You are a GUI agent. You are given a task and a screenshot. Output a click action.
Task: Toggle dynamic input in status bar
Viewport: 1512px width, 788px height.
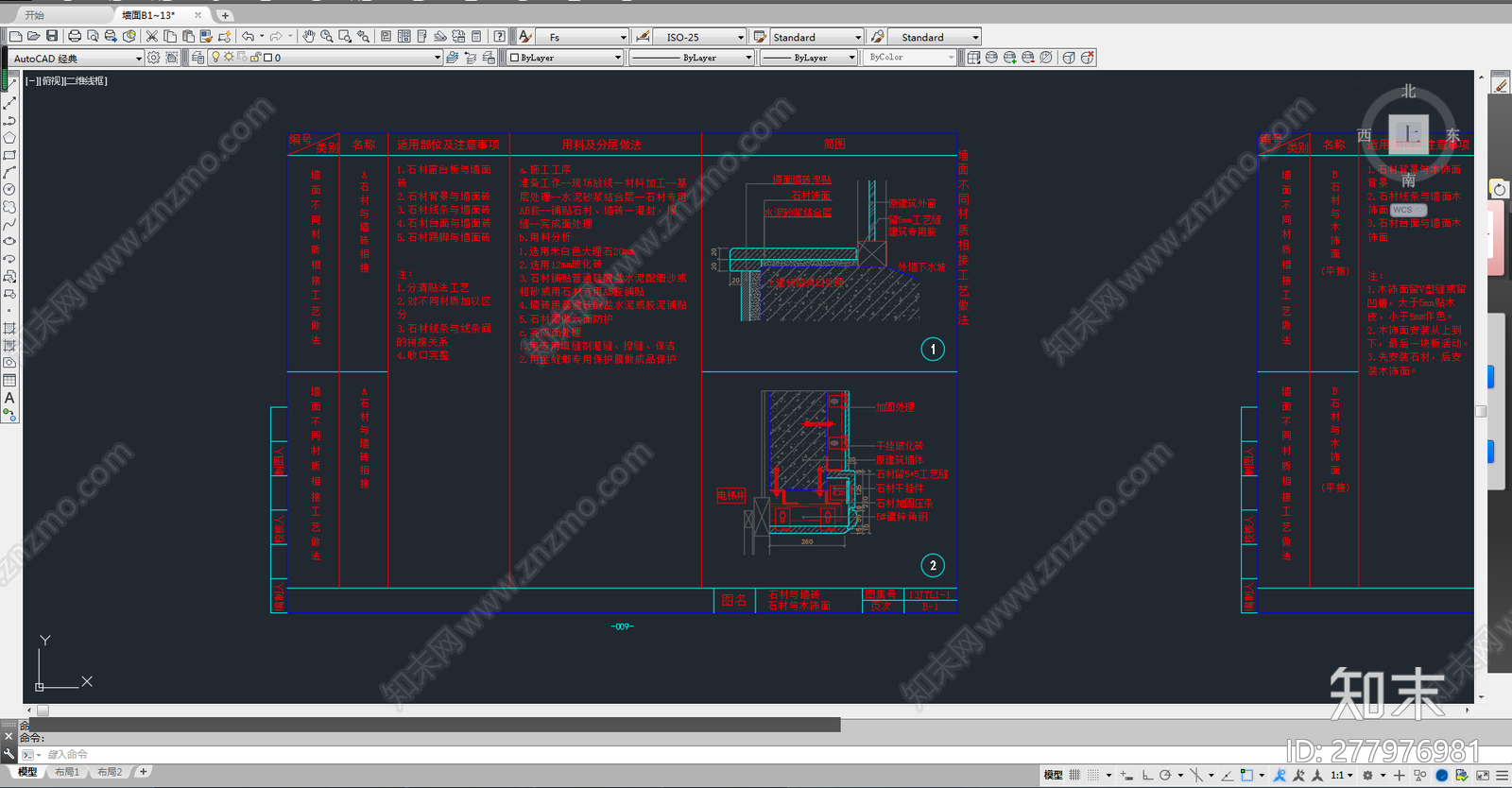coord(1126,775)
